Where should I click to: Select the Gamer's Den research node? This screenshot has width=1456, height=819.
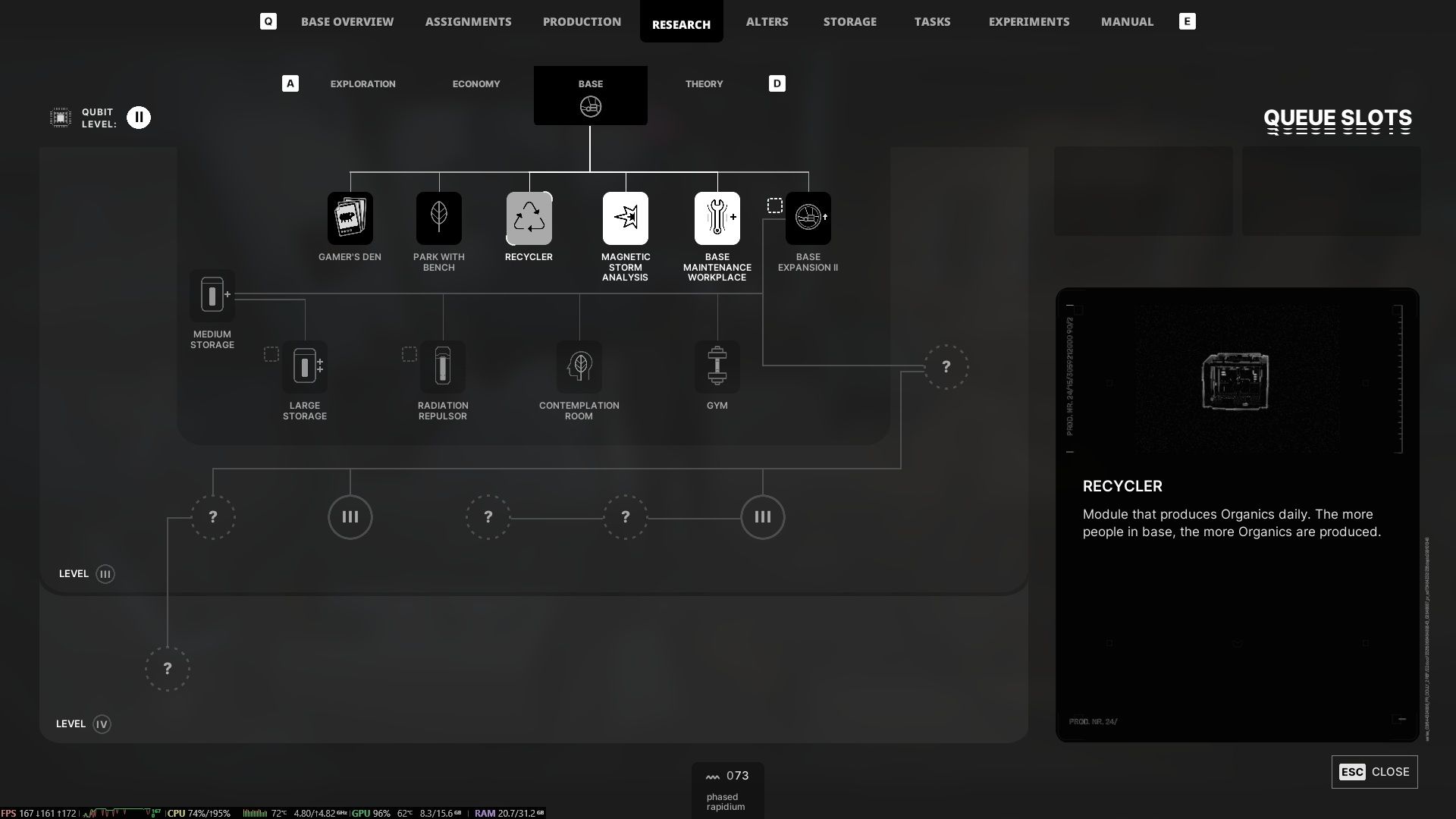(x=350, y=218)
